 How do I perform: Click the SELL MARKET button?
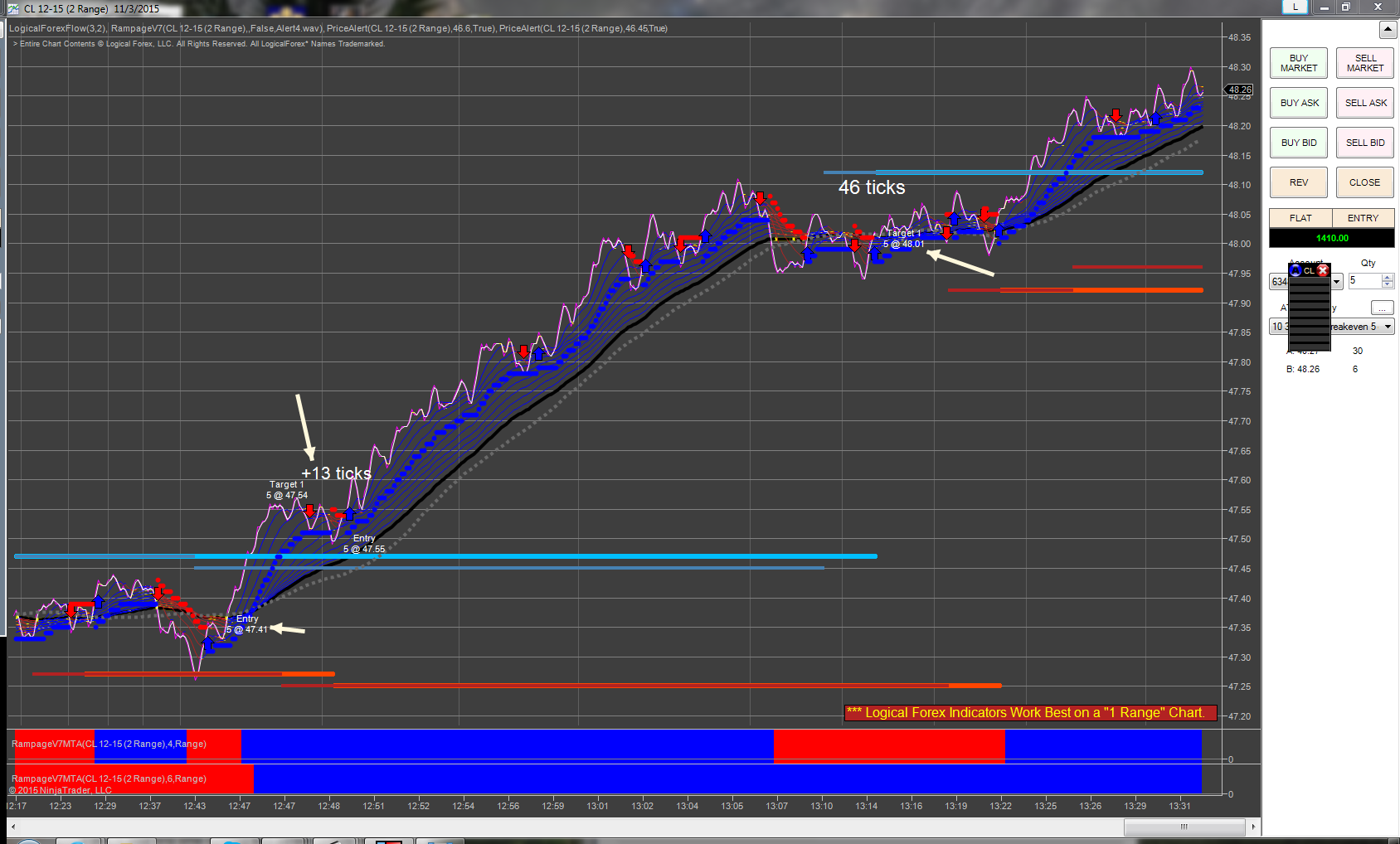coord(1365,63)
